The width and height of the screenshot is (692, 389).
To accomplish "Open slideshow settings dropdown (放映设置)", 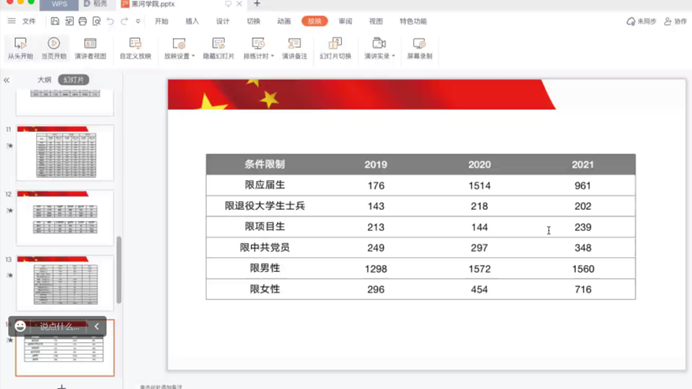I will [x=179, y=48].
